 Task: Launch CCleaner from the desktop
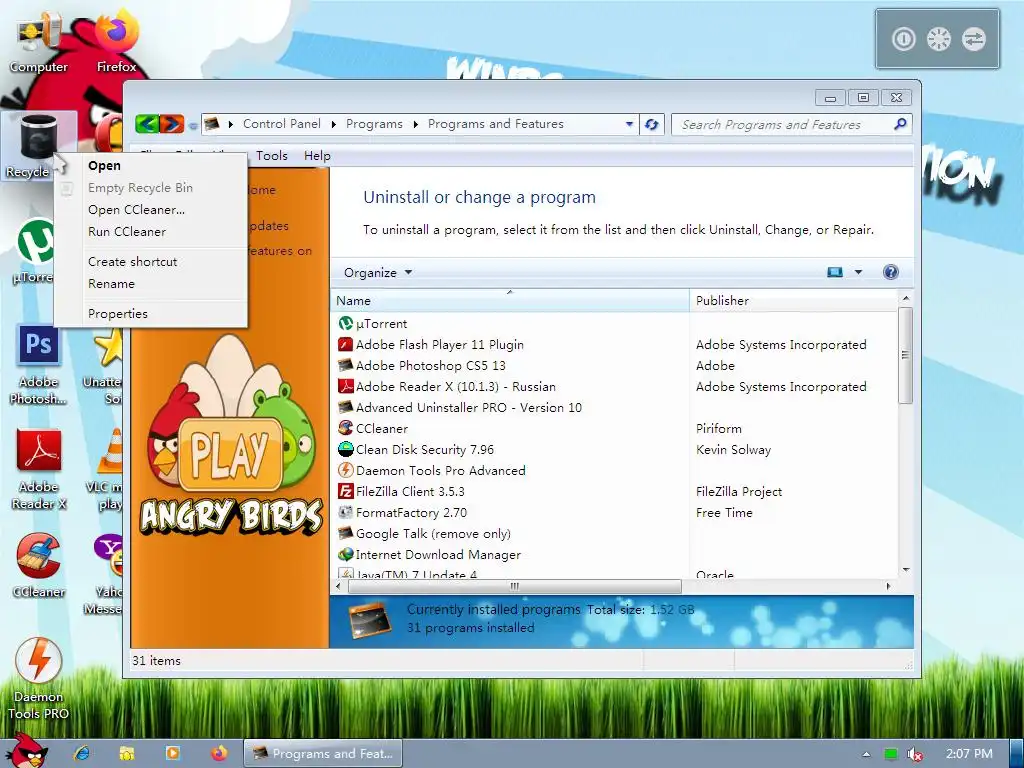[39, 566]
